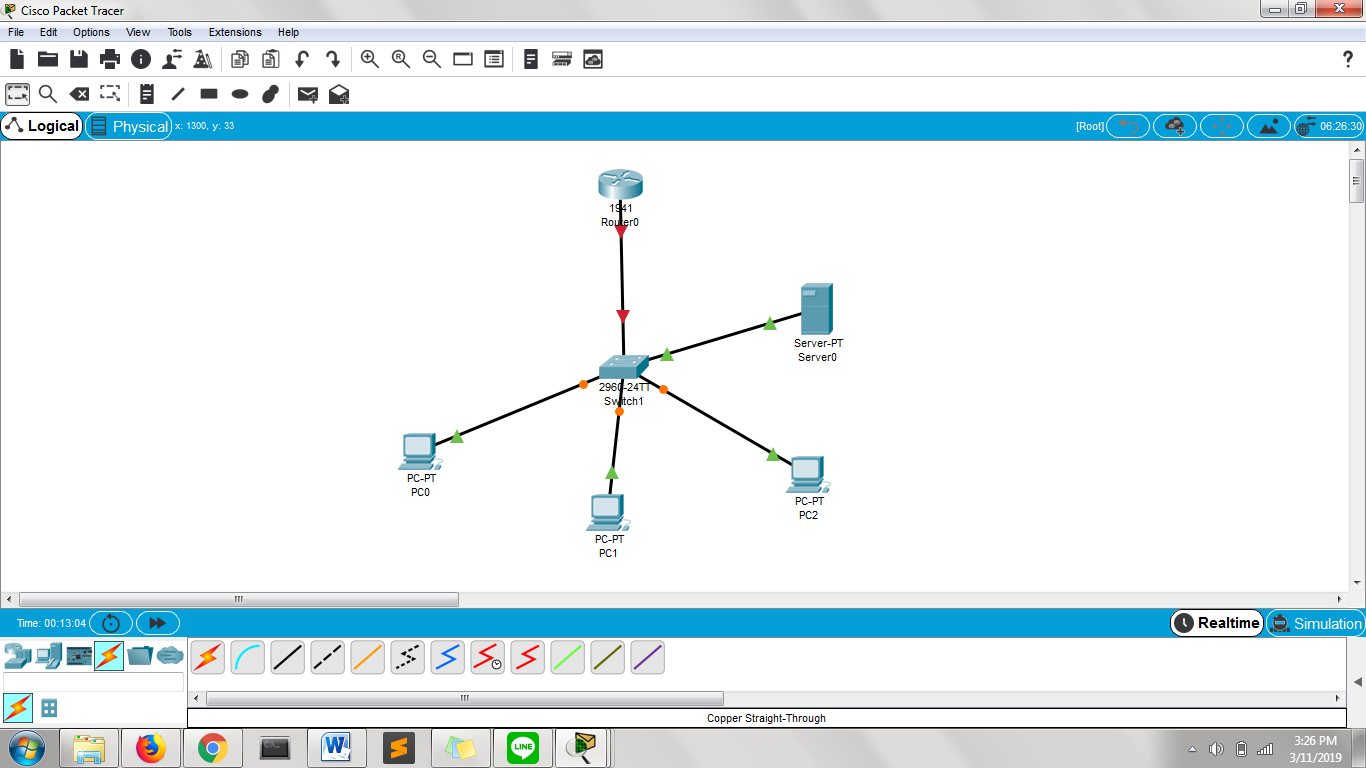The width and height of the screenshot is (1366, 768).
Task: Open Firefox from the taskbar
Action: [151, 747]
